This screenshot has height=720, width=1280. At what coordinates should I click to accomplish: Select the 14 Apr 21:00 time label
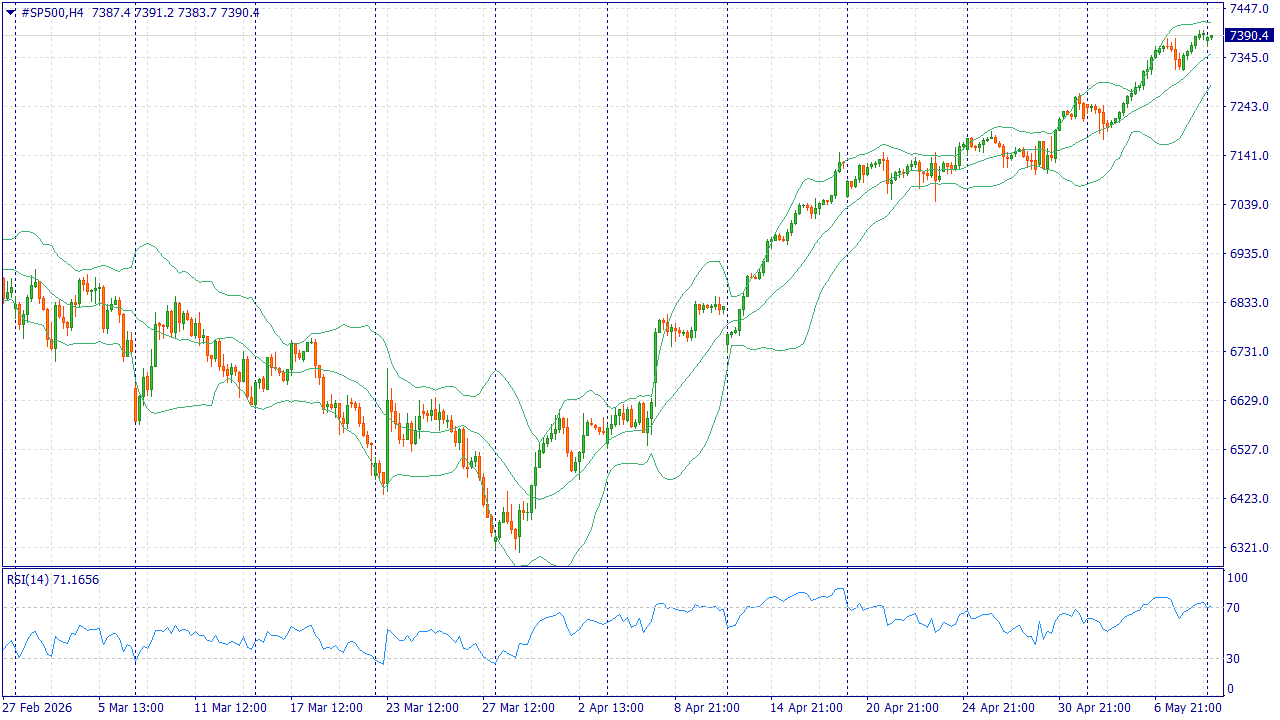807,708
